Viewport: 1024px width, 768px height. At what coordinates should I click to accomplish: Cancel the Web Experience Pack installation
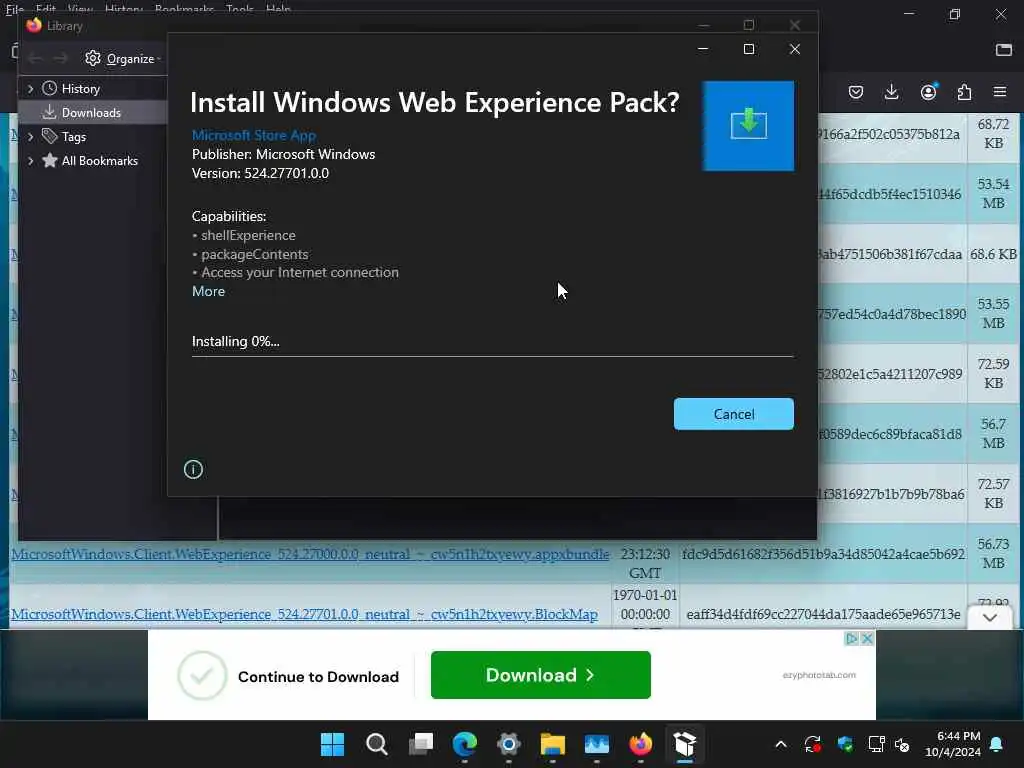733,414
